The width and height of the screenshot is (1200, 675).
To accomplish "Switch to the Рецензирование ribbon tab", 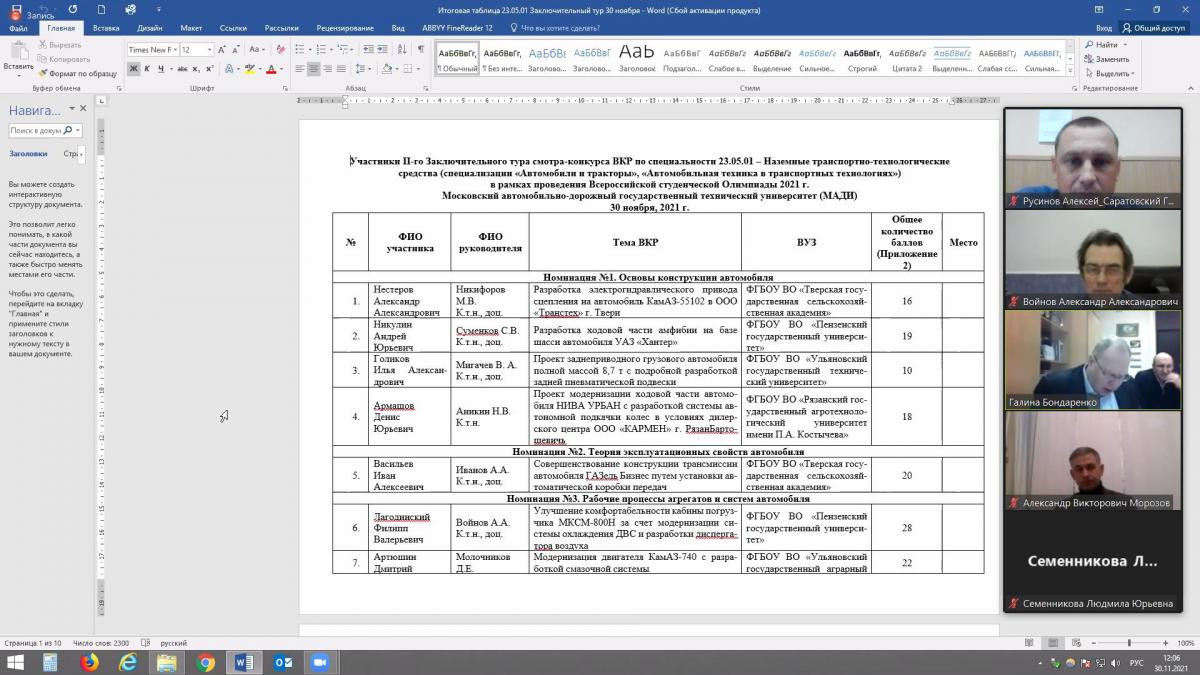I will 345,28.
